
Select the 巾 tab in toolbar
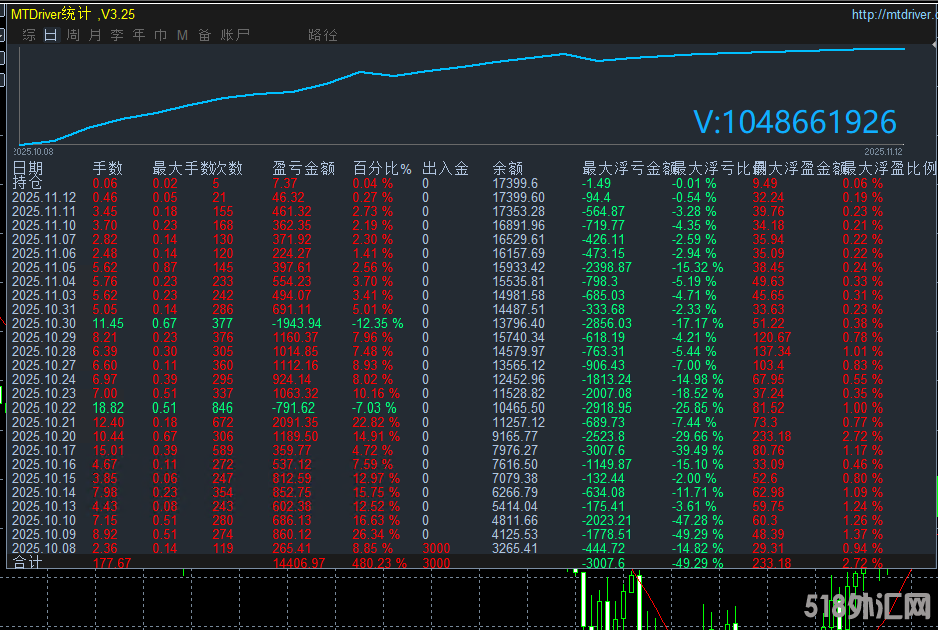[161, 34]
